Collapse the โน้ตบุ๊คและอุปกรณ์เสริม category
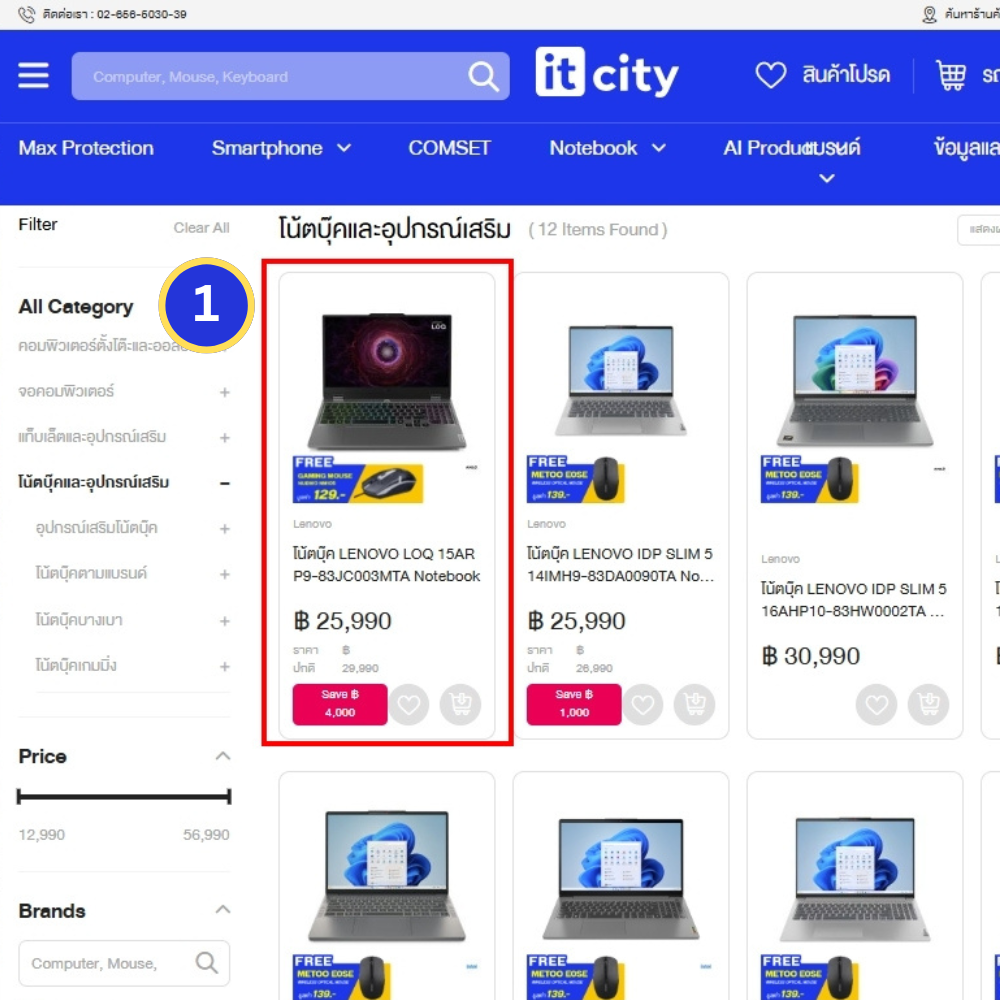 [224, 483]
